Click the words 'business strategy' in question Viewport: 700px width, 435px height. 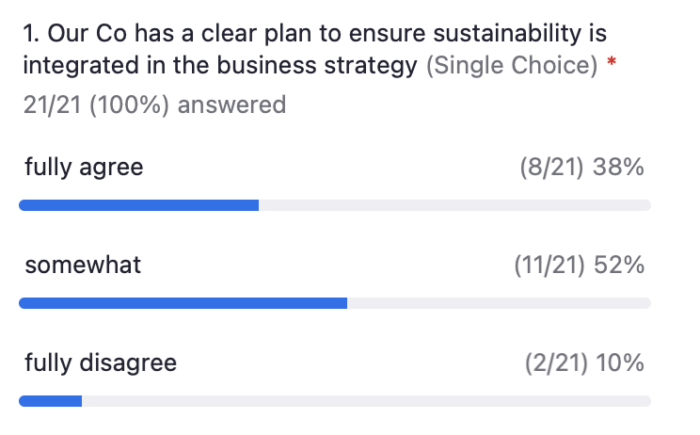coord(317,66)
